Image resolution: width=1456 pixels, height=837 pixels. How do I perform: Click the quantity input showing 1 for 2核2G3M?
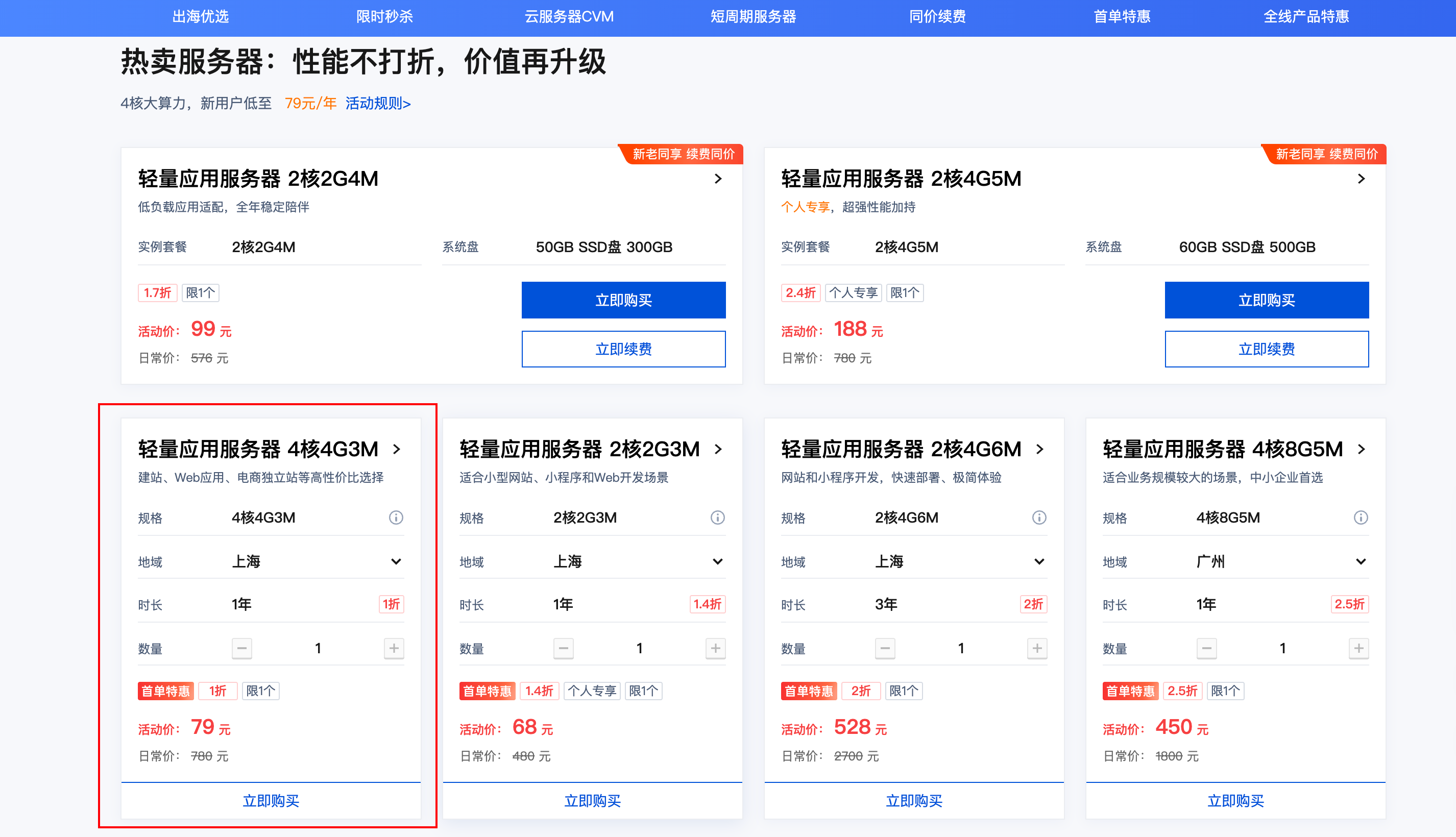pyautogui.click(x=639, y=648)
